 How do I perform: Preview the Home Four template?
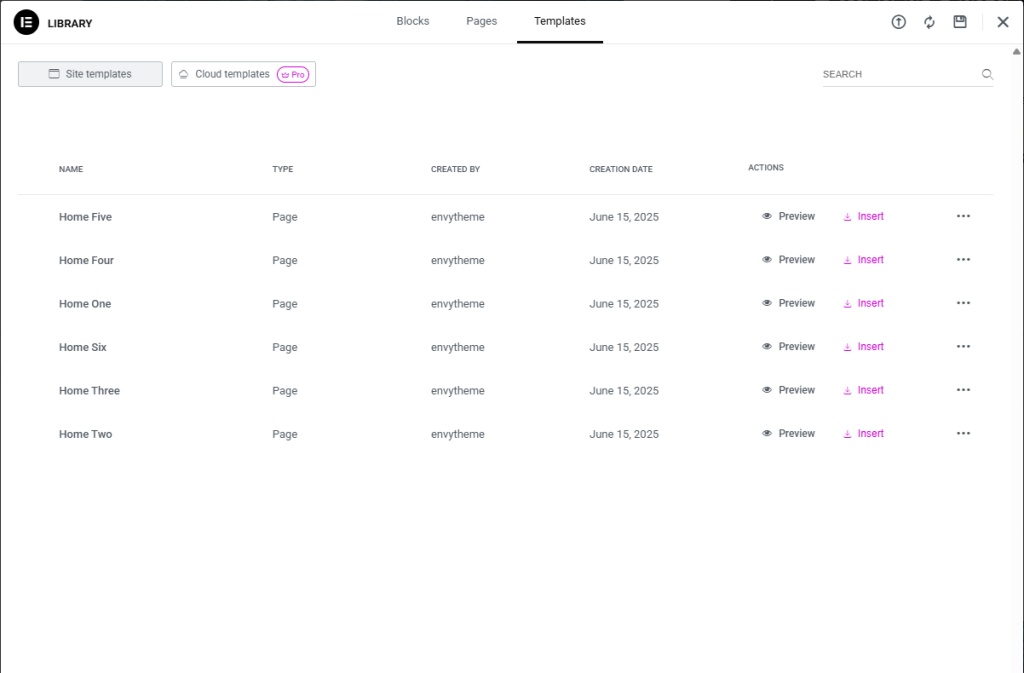(788, 260)
